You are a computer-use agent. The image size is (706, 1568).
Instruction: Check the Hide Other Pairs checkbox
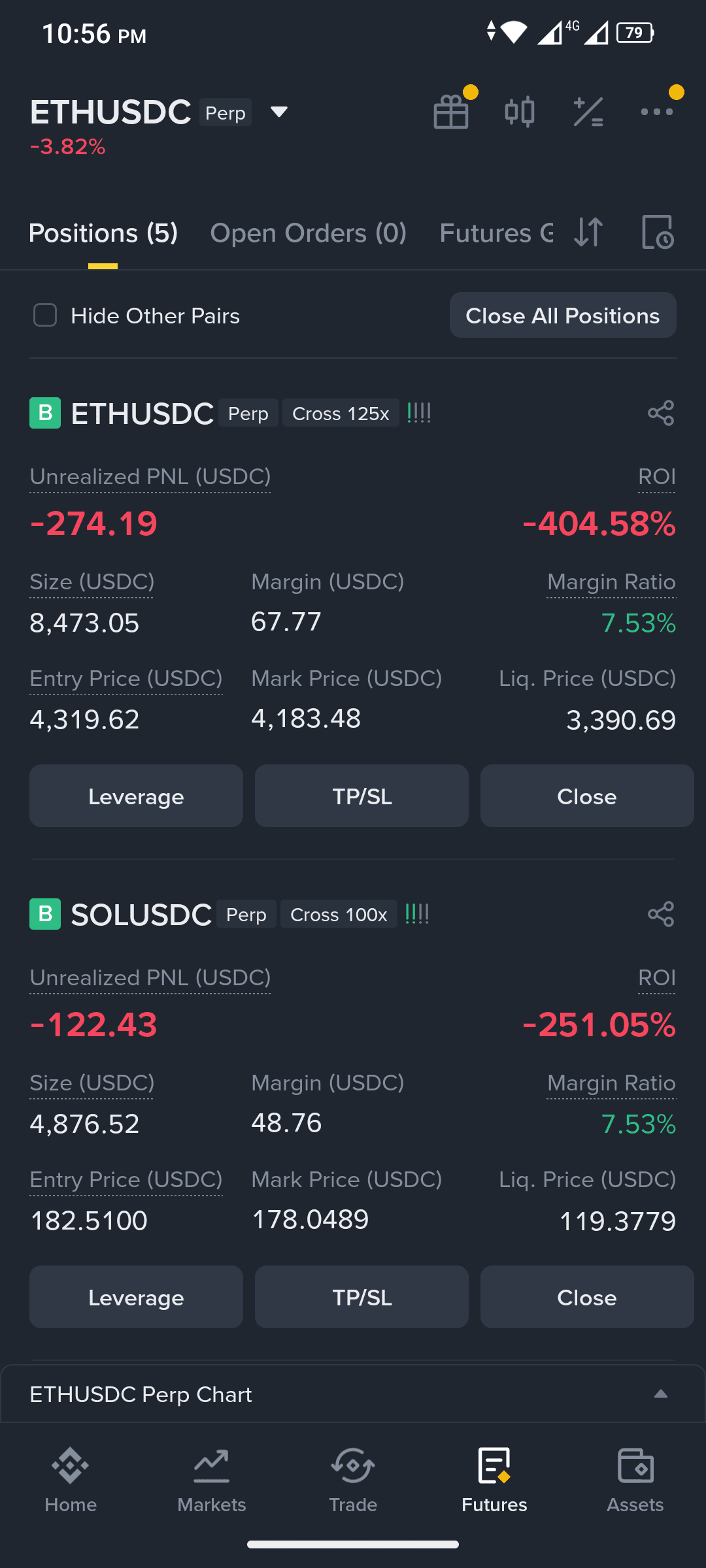(x=45, y=316)
